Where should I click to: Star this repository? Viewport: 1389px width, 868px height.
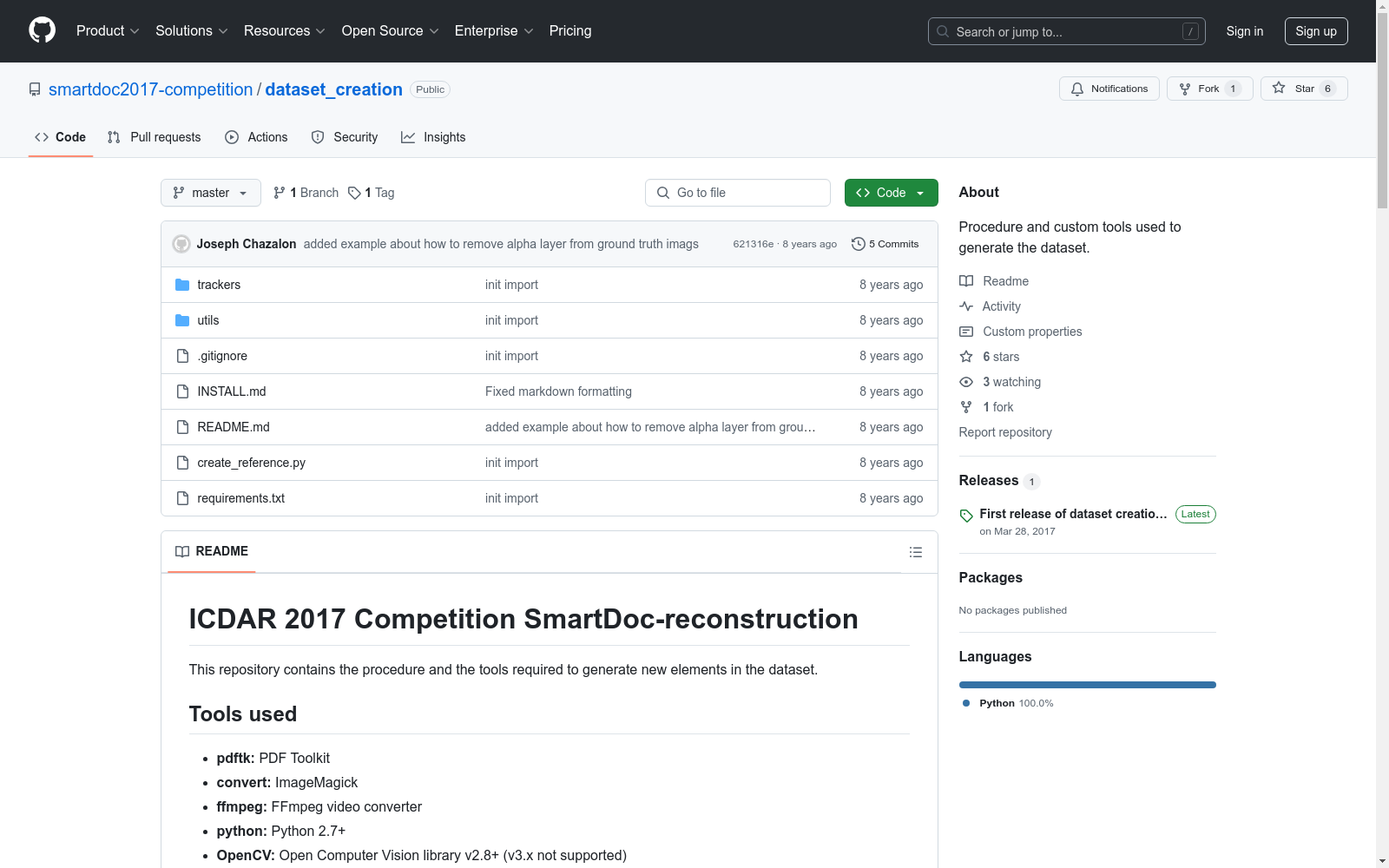click(x=1304, y=89)
